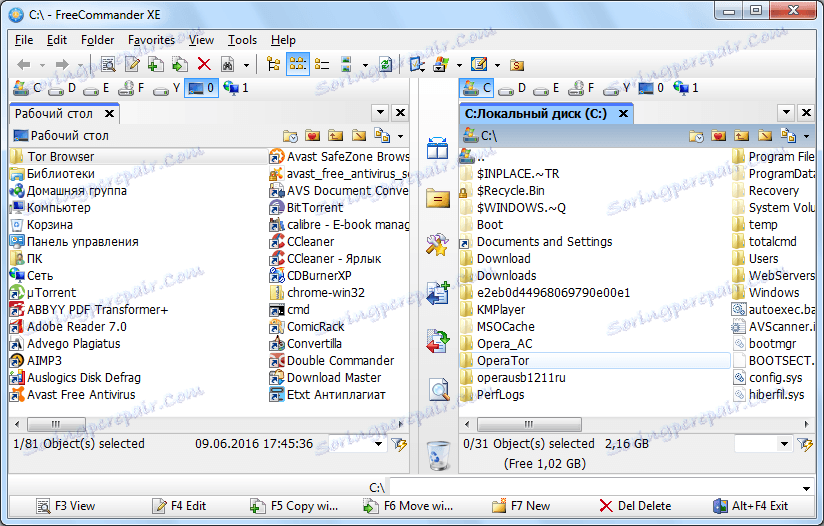Click the F4 Edit button
The width and height of the screenshot is (824, 526).
tap(179, 506)
